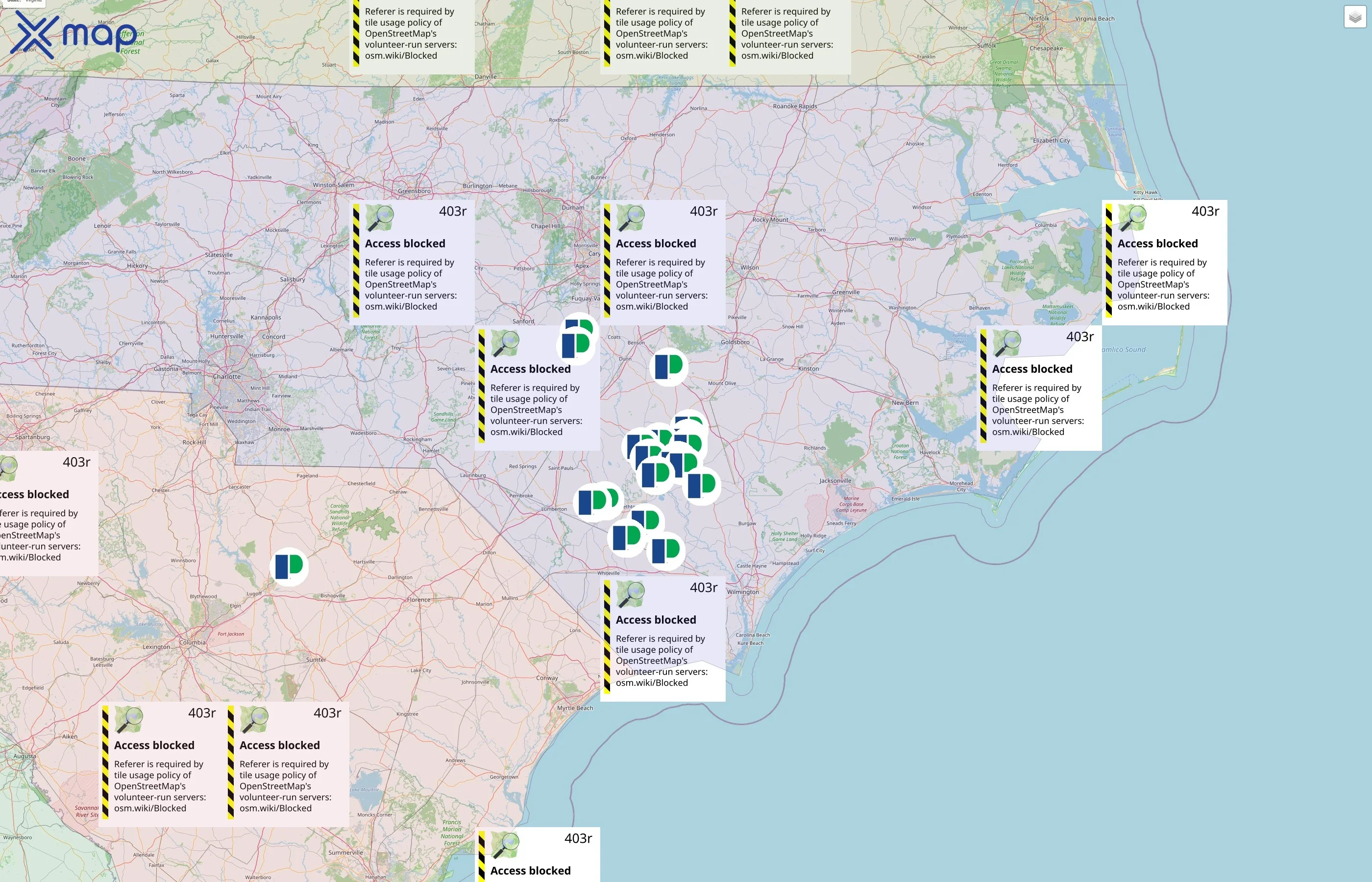Click the Wilmington city label
Image resolution: width=1372 pixels, height=882 pixels.
(x=743, y=592)
